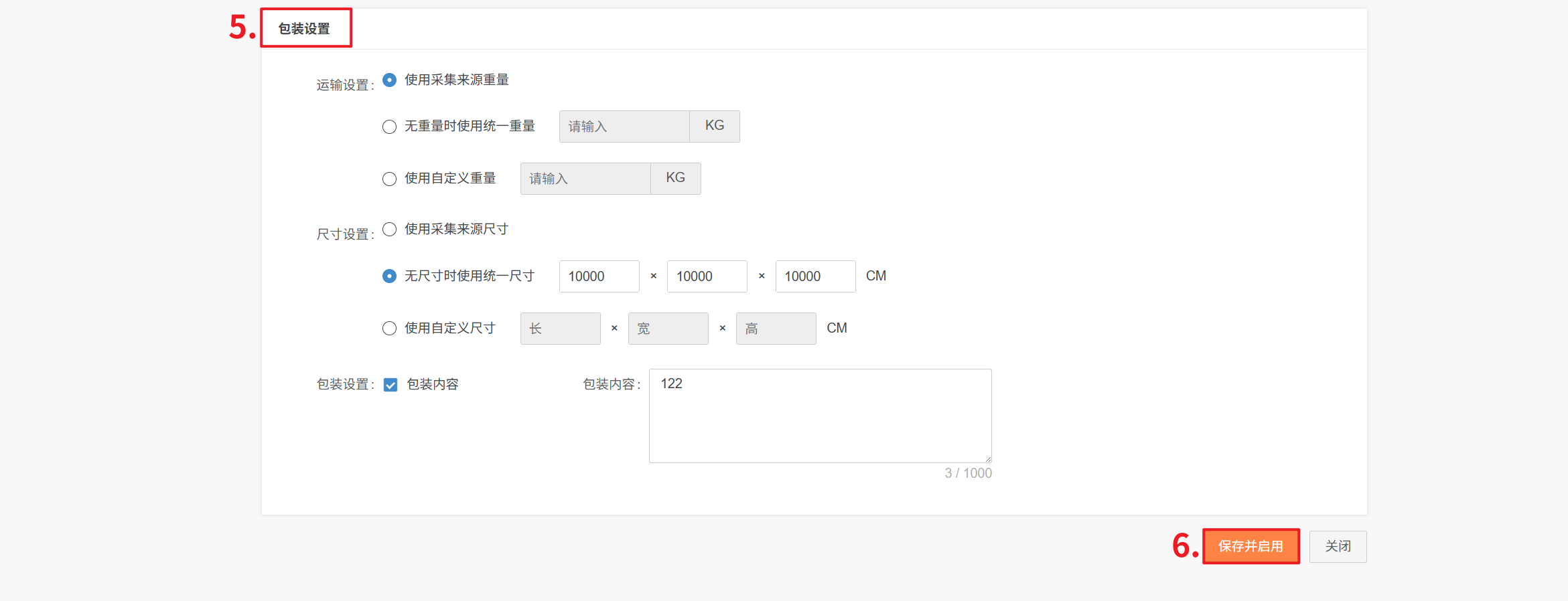Select 使用自定义尺寸 radio option
Screen dimensions: 1568x601
tap(389, 329)
